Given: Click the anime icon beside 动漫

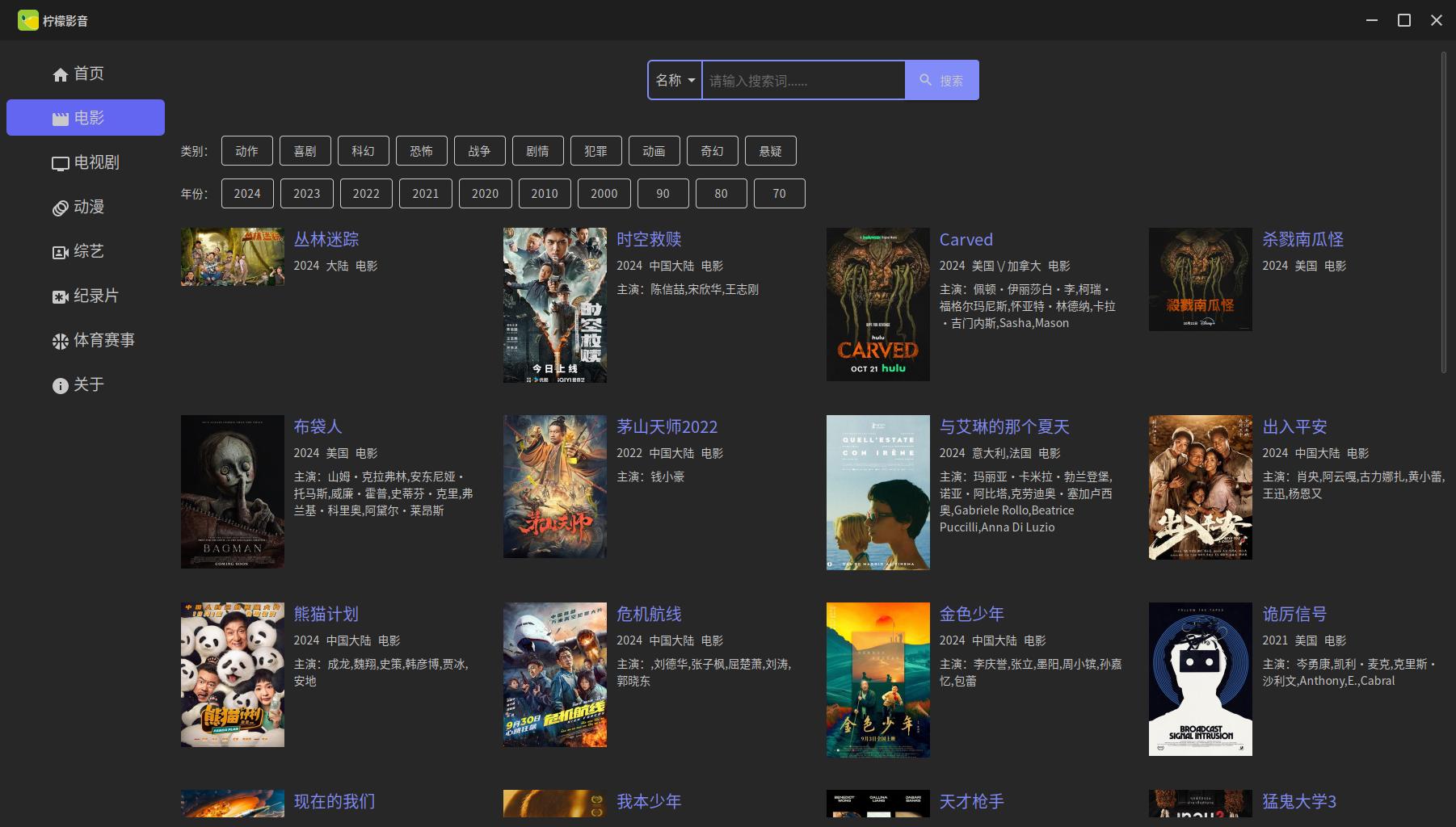Looking at the screenshot, I should pyautogui.click(x=61, y=208).
